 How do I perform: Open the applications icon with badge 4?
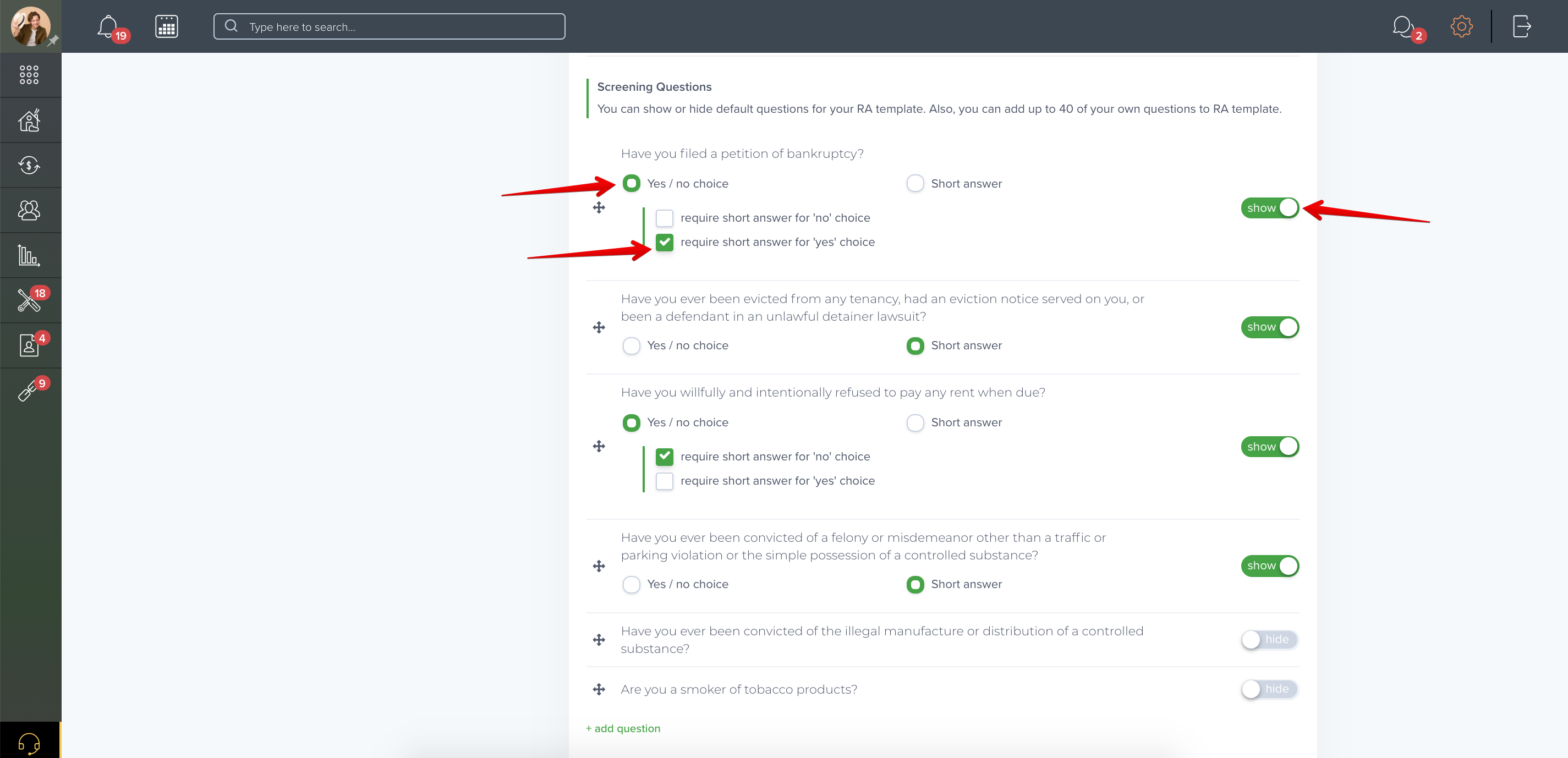(x=29, y=345)
